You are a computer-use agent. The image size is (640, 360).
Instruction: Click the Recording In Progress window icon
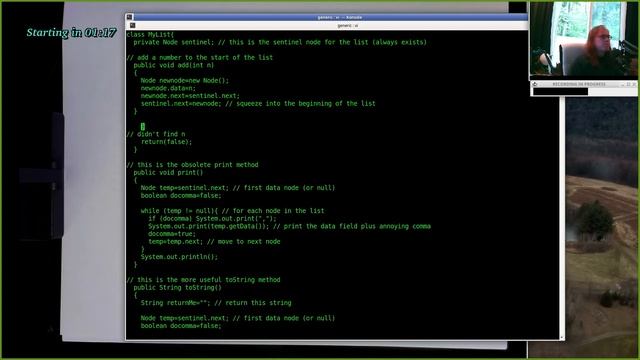click(535, 84)
